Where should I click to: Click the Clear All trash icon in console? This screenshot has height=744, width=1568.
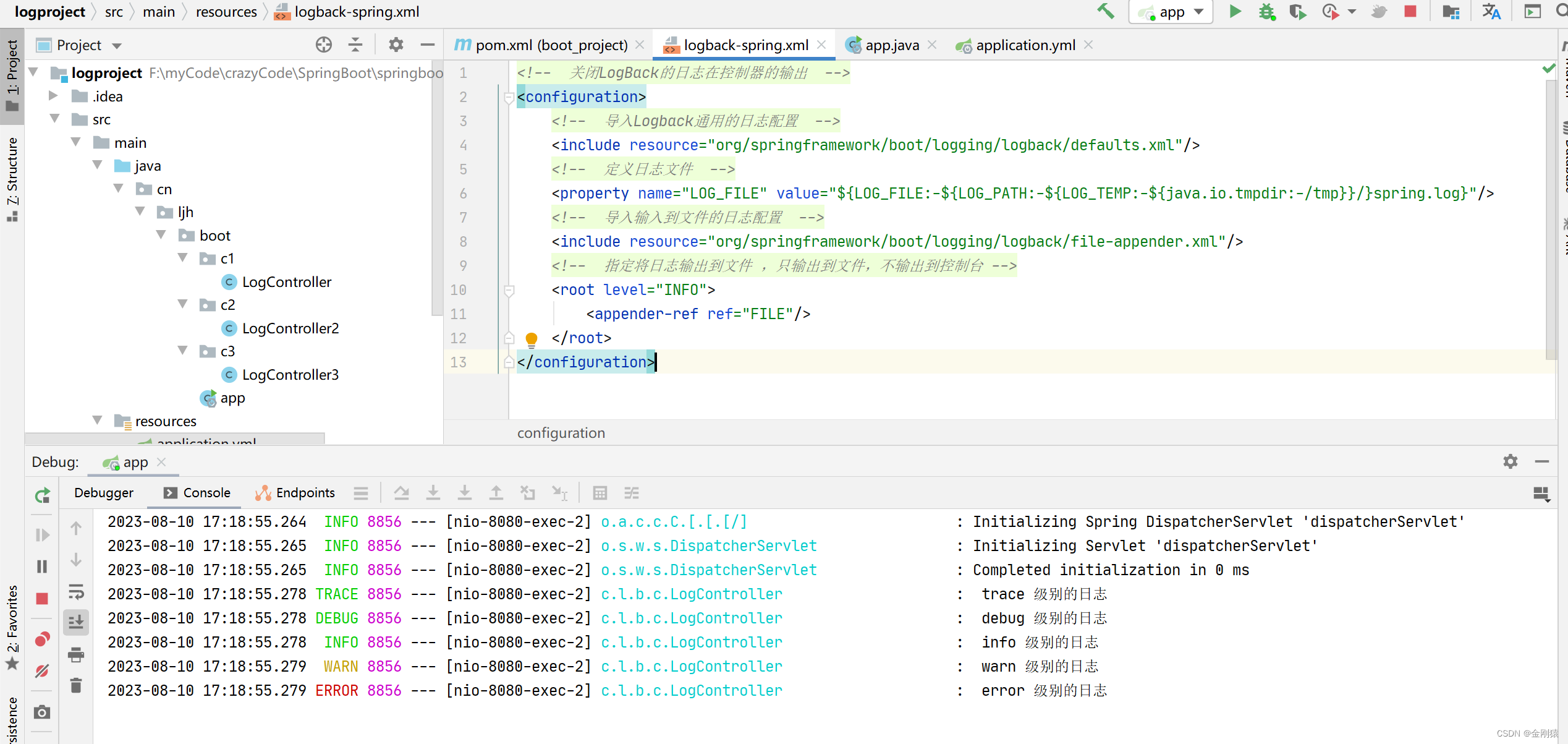(76, 685)
